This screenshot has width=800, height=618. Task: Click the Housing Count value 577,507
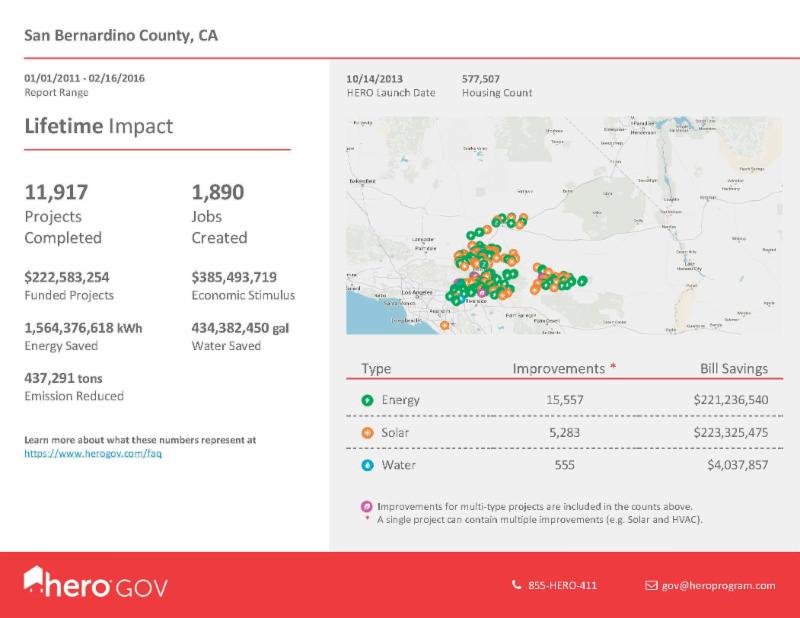481,79
